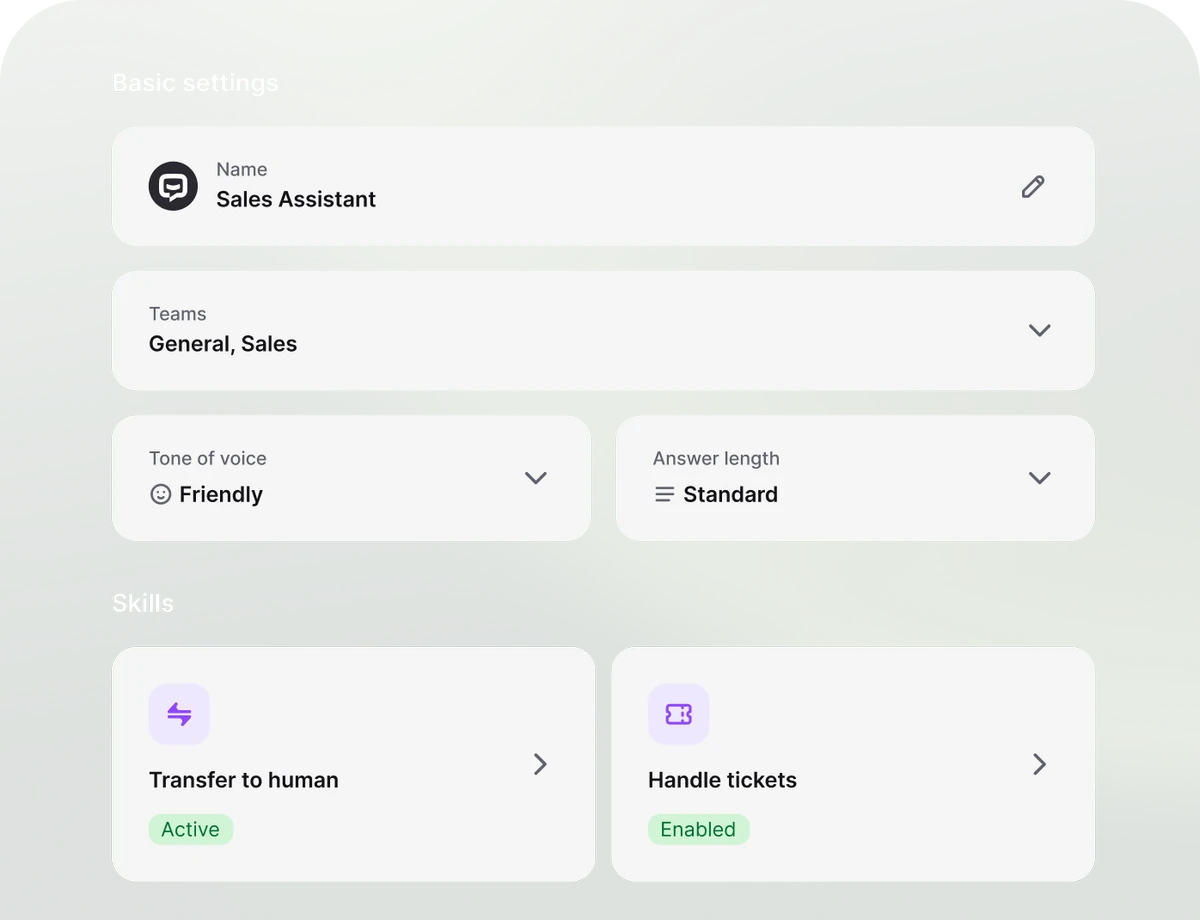Click the Sales Assistant name text
This screenshot has width=1200, height=920.
[296, 199]
